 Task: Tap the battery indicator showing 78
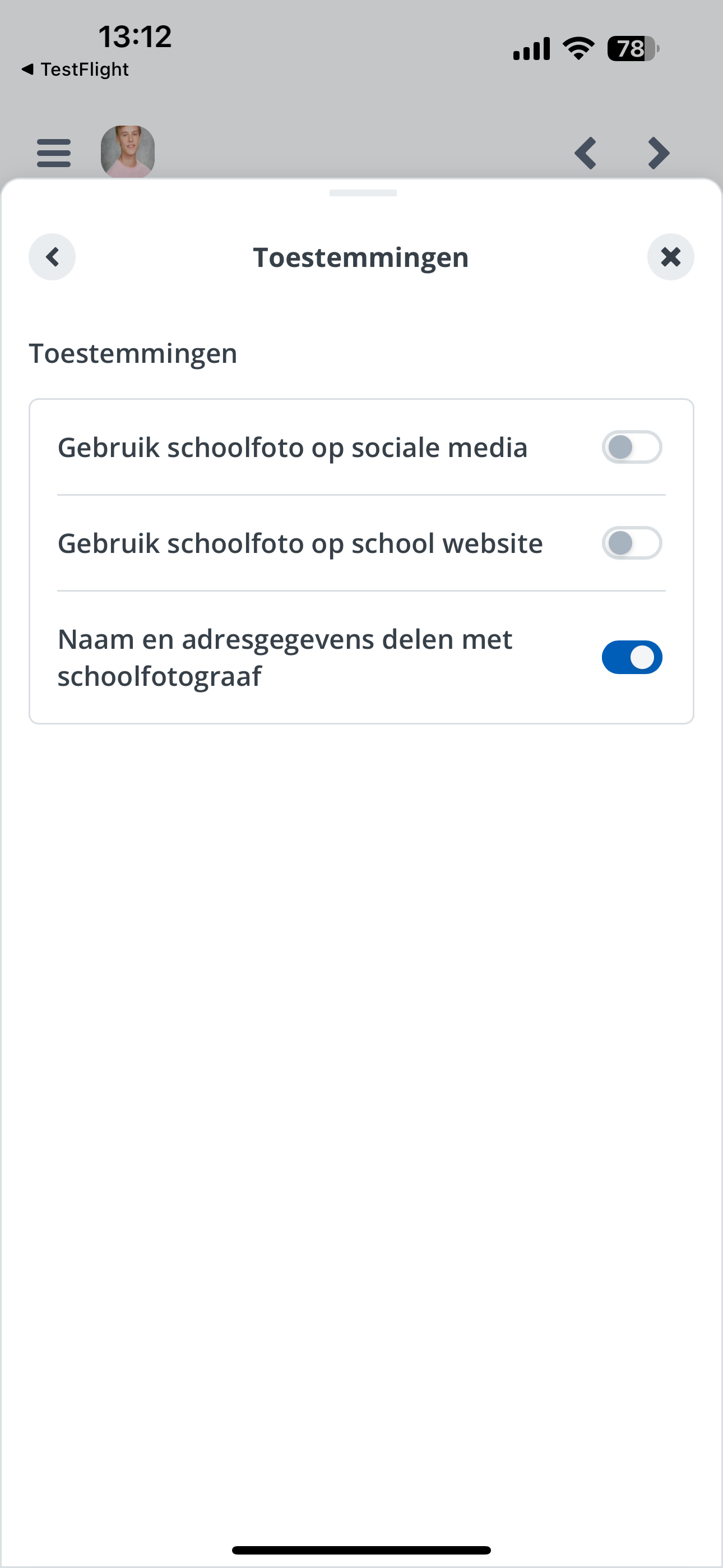(633, 49)
